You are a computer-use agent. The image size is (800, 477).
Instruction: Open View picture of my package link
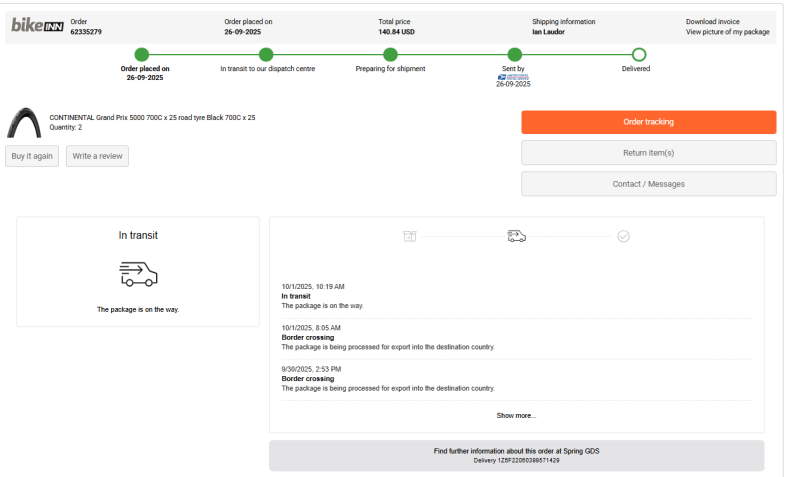click(727, 32)
